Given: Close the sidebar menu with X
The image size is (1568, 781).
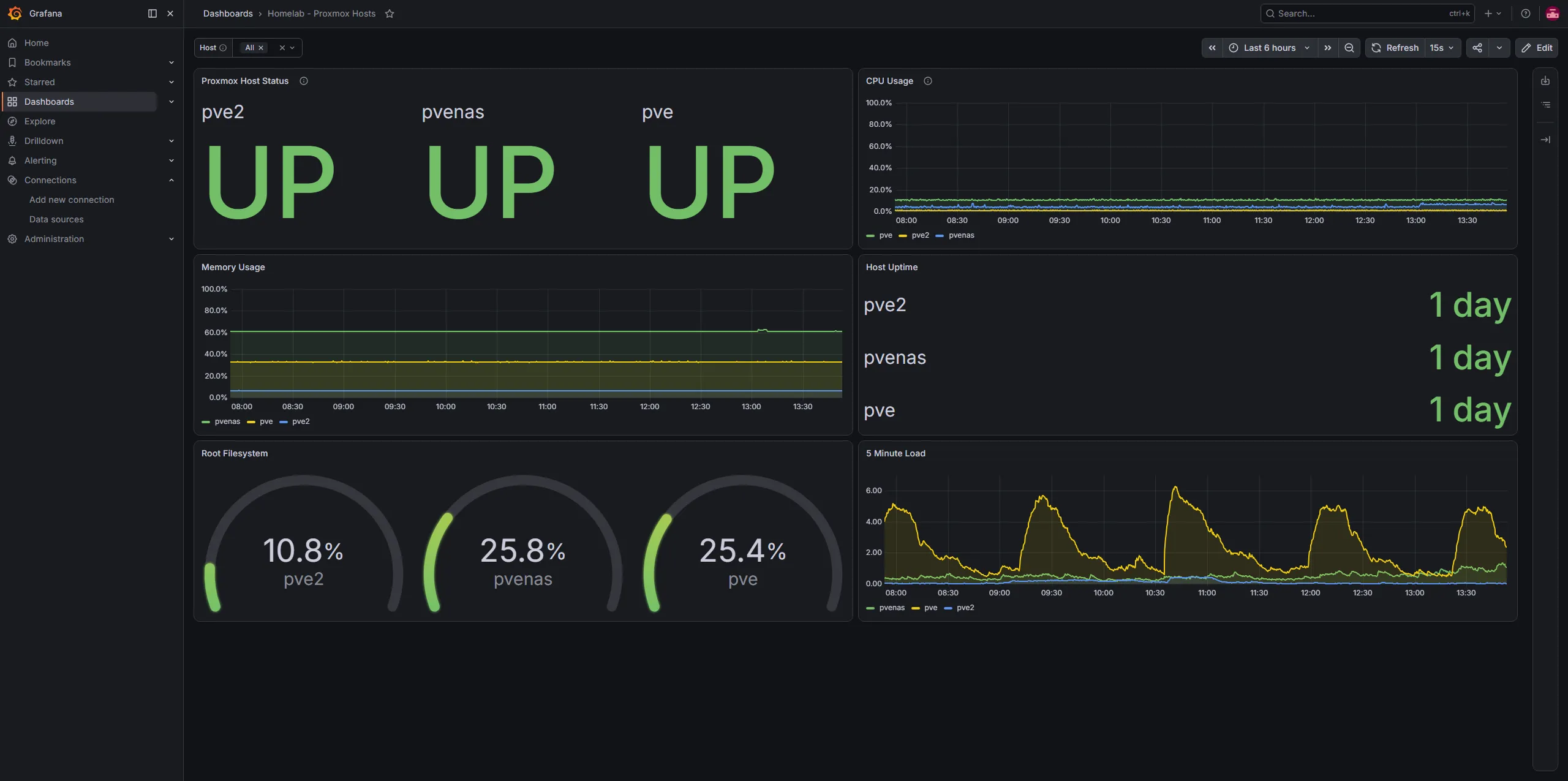Looking at the screenshot, I should pyautogui.click(x=170, y=13).
